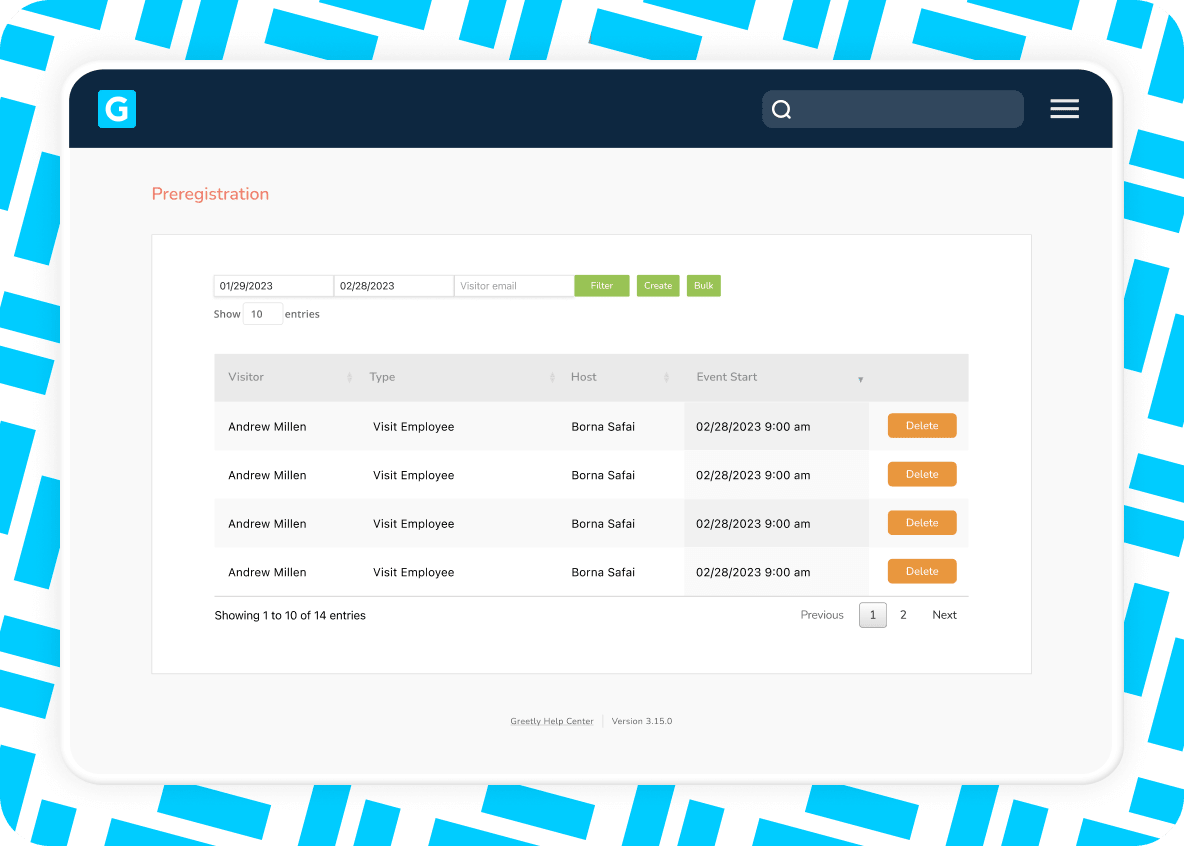Click the Create button
Screen dimensions: 1184x846
click(x=658, y=286)
